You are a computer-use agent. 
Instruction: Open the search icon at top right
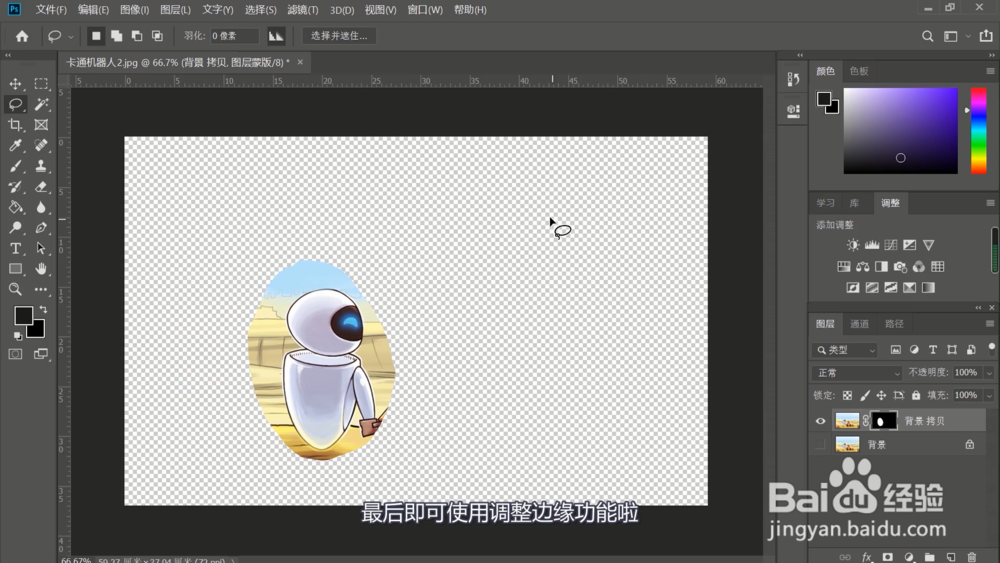coord(927,36)
